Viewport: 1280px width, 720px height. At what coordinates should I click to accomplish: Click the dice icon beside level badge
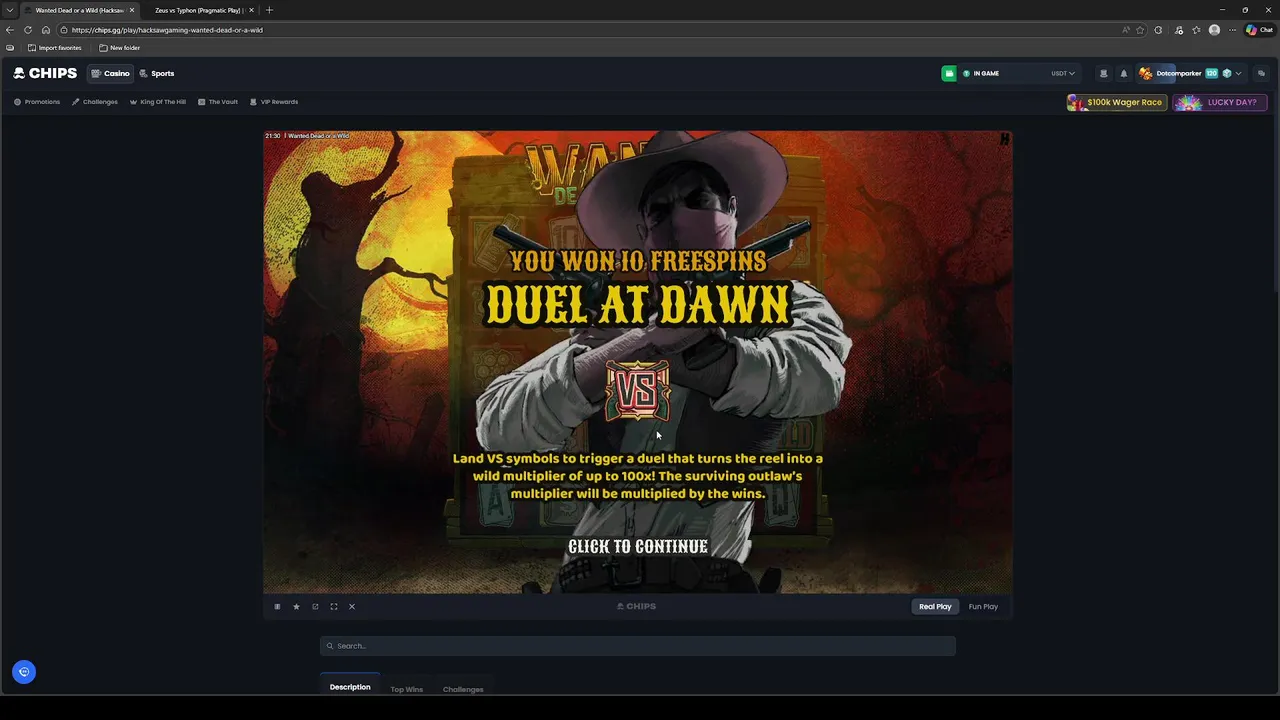tap(1227, 73)
